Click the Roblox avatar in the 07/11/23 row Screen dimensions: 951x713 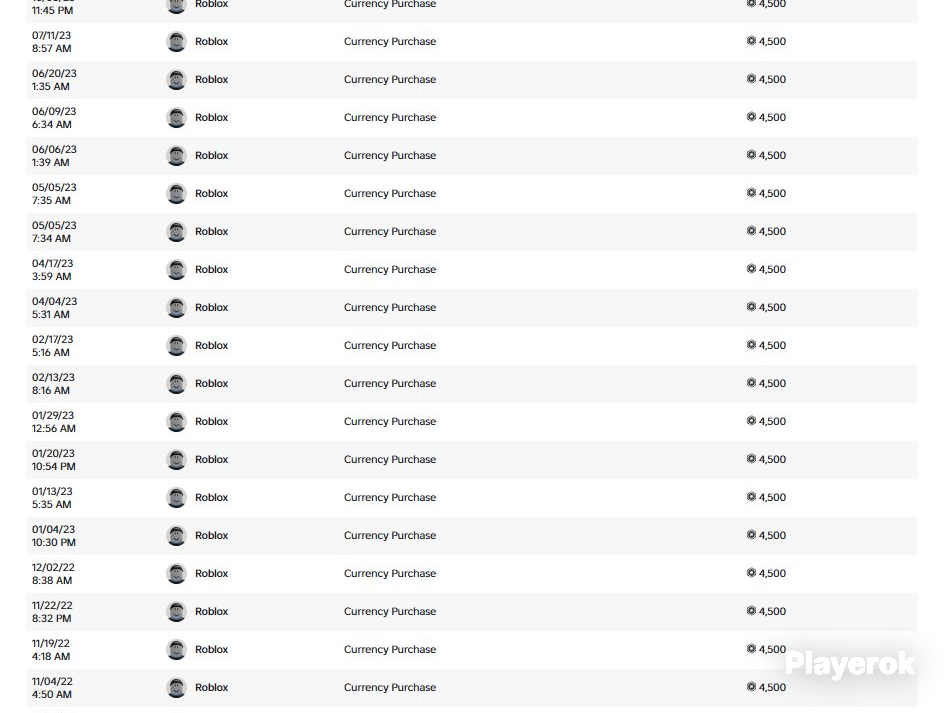[x=176, y=41]
